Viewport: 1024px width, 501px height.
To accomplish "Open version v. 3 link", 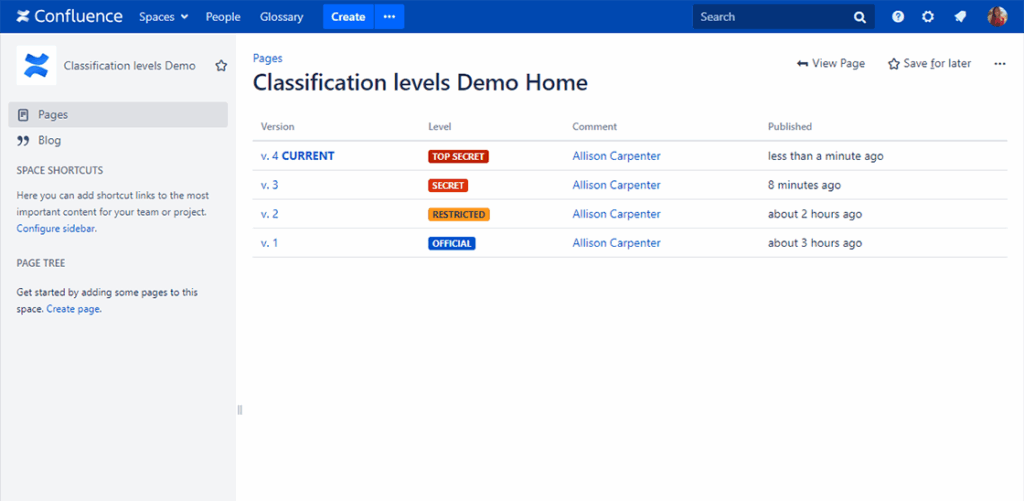I will (269, 185).
